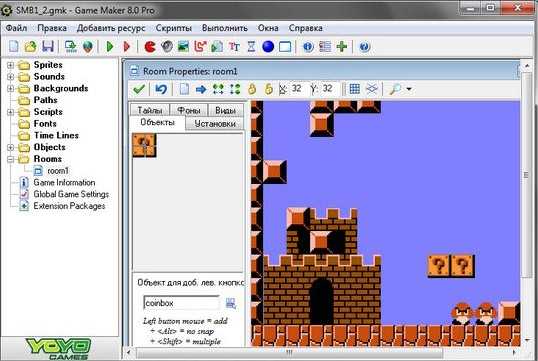
Task: Toggle the isometric grid button
Action: click(372, 89)
